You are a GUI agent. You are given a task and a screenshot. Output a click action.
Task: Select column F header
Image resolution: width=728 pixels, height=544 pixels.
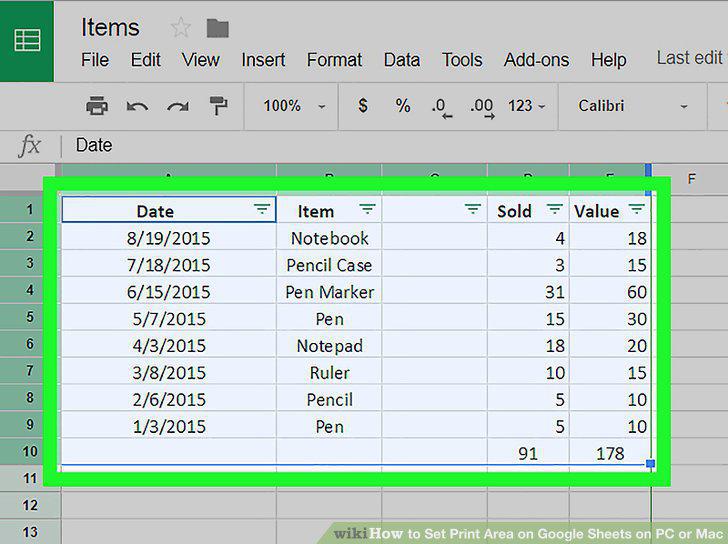690,179
